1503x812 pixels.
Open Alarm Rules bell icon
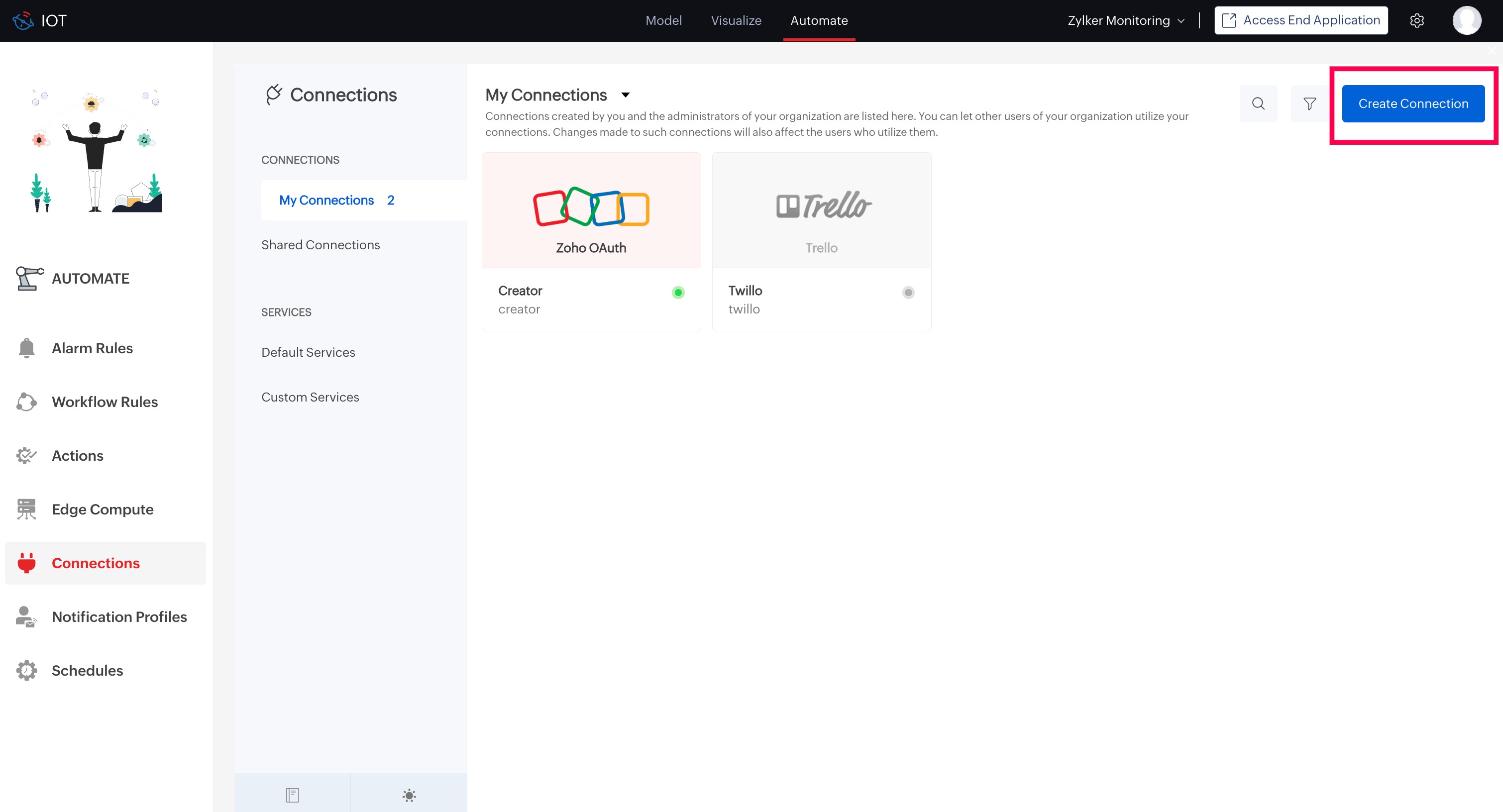tap(27, 348)
